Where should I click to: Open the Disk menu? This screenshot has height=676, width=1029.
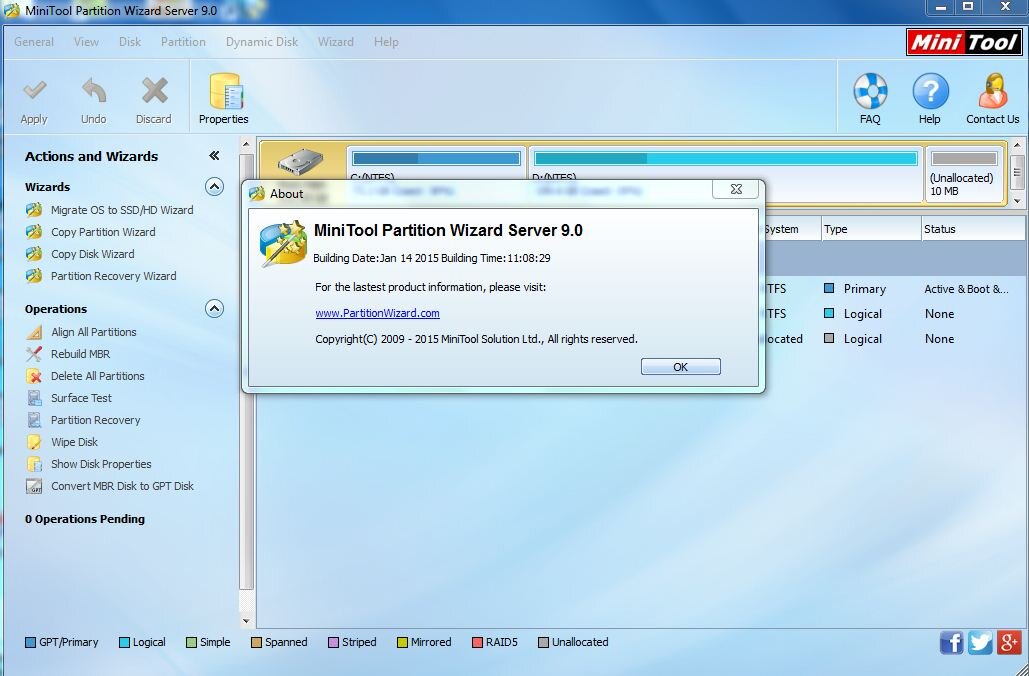pos(130,42)
